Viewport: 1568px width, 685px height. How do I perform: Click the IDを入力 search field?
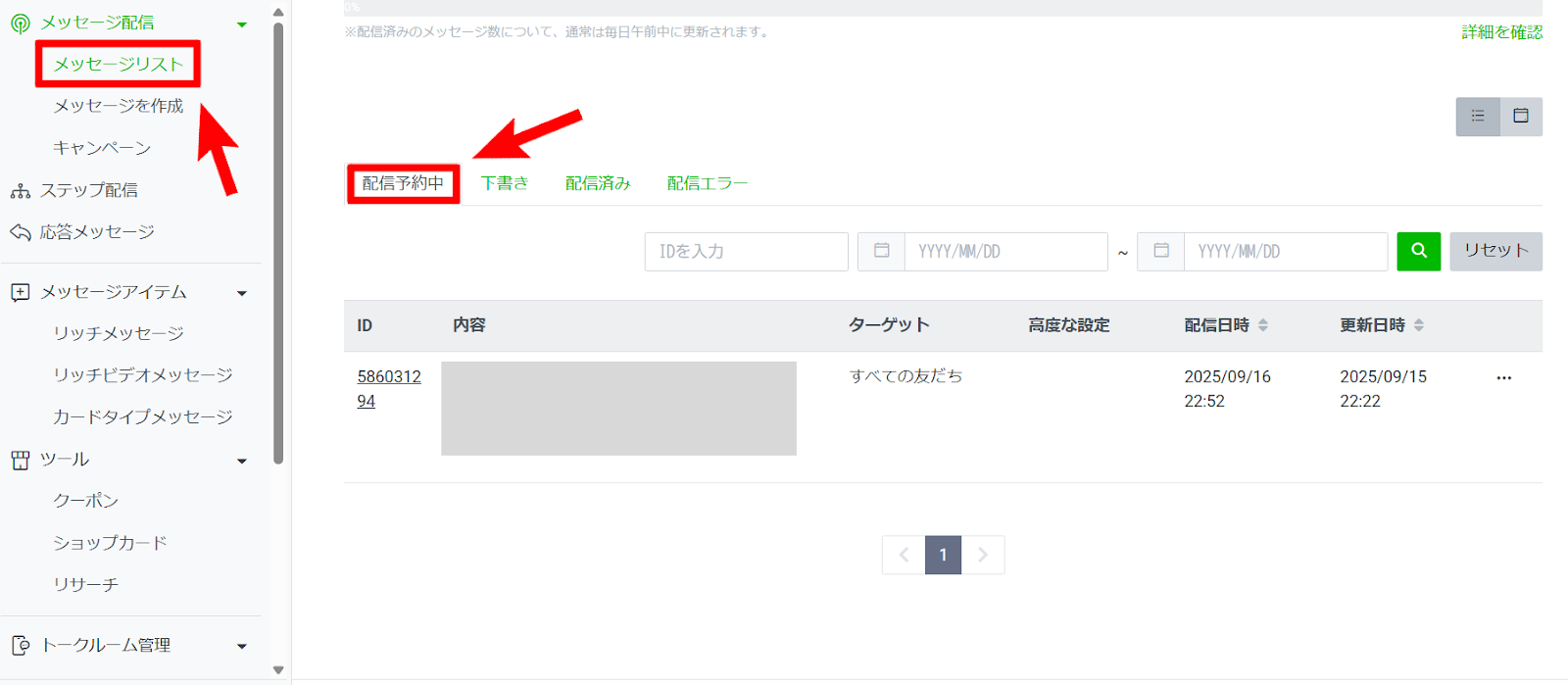click(746, 251)
